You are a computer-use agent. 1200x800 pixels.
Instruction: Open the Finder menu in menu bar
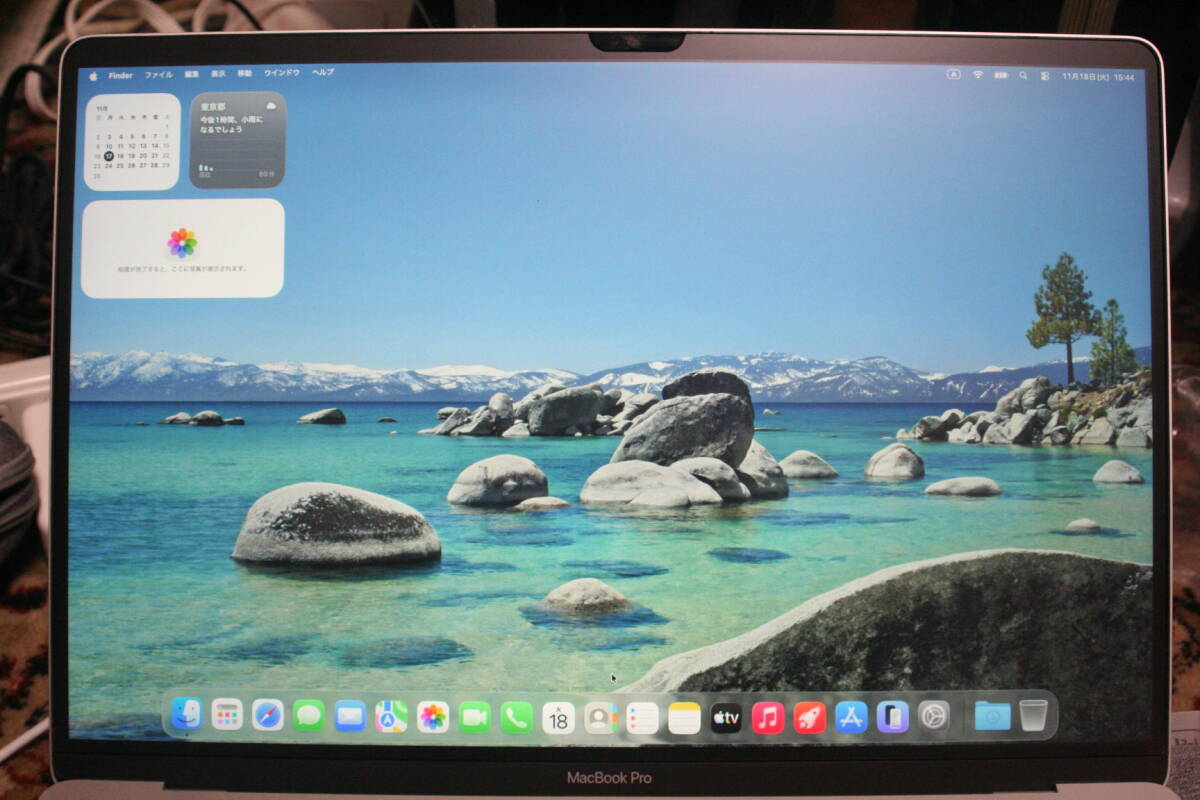click(120, 75)
